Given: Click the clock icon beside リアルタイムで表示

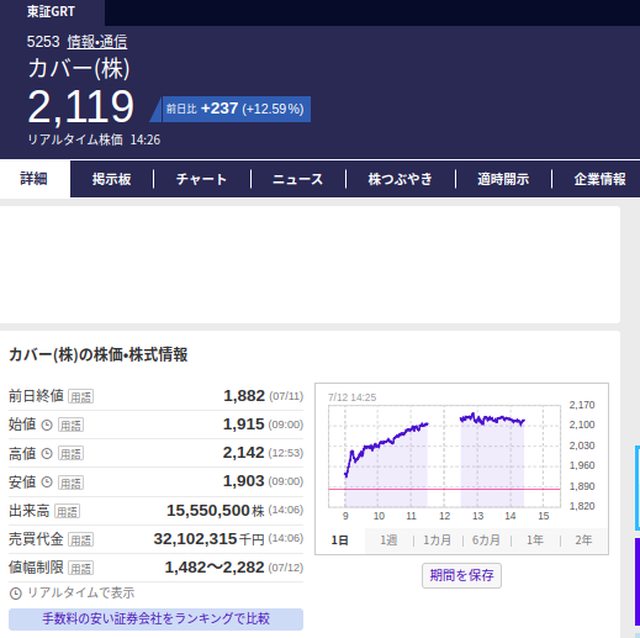Looking at the screenshot, I should click(x=16, y=593).
